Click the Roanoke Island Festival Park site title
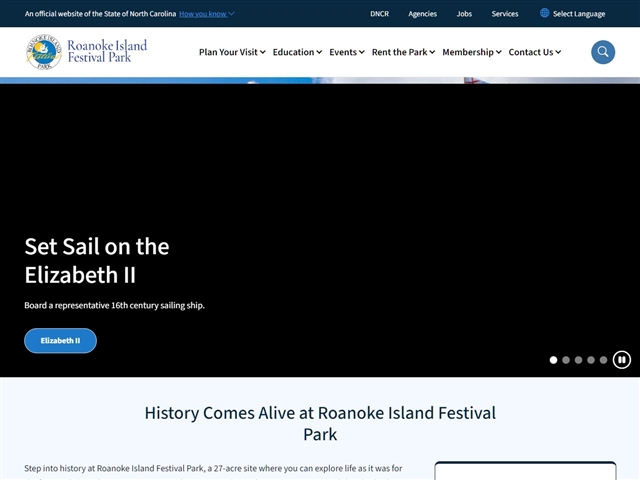Screen dimensions: 640x480 [x=107, y=51]
